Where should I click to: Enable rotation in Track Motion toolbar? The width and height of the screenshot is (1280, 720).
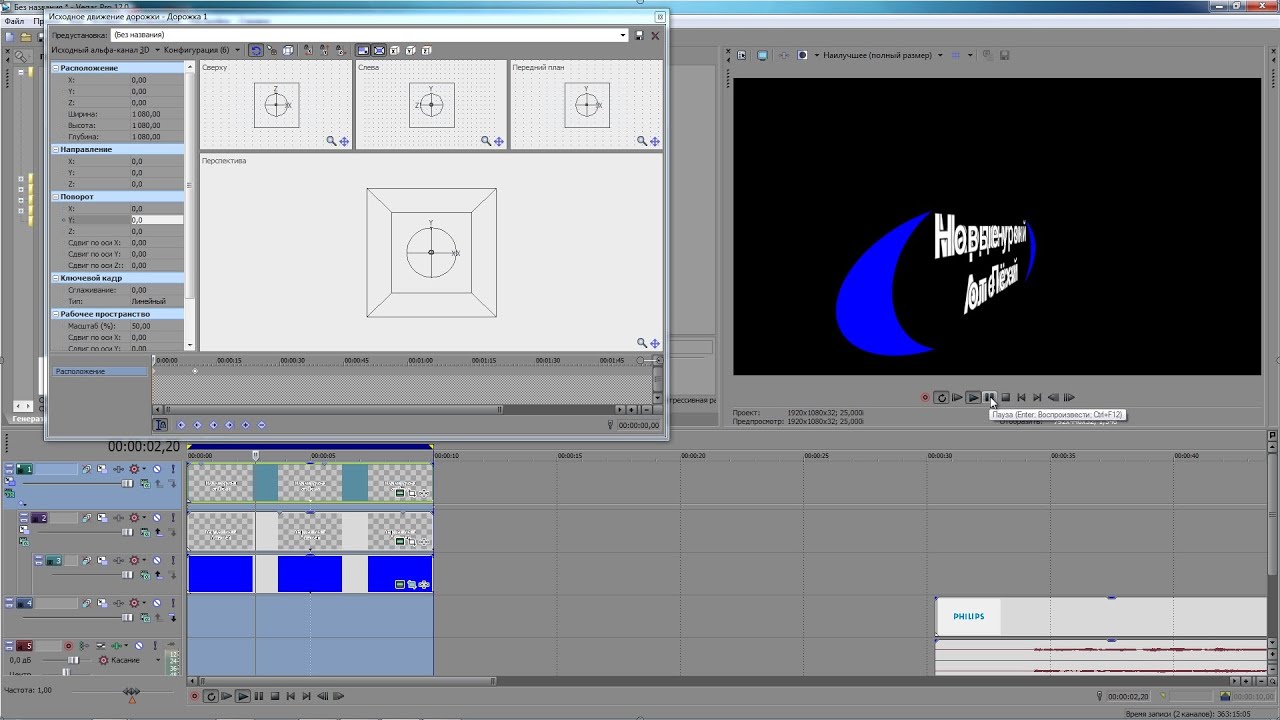[256, 50]
